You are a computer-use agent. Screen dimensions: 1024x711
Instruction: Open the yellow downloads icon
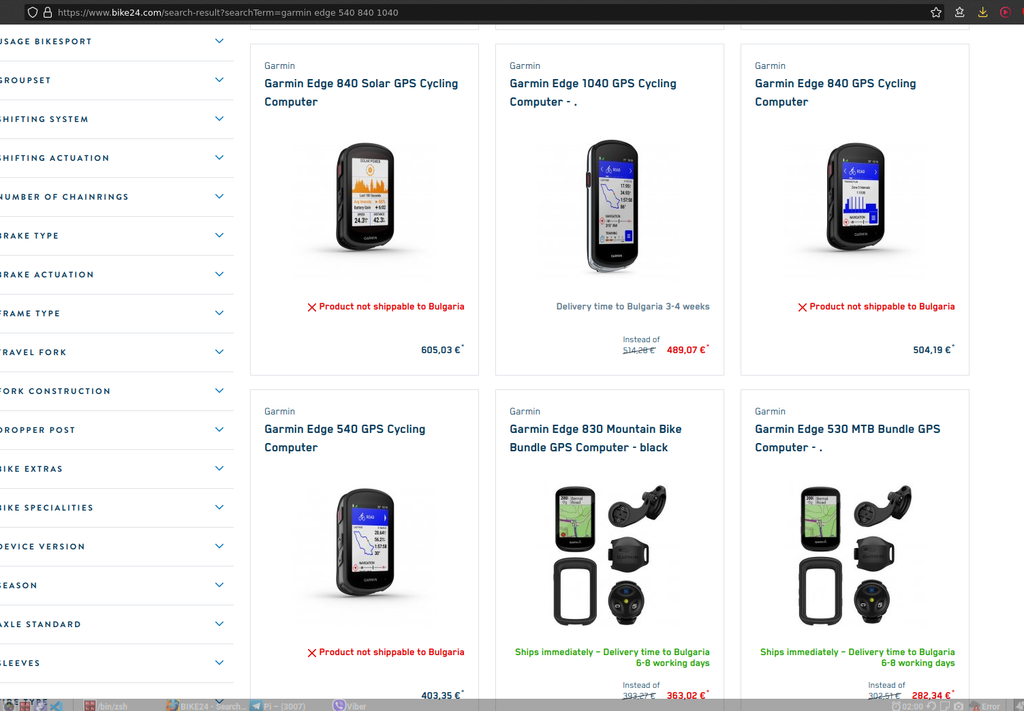click(x=982, y=12)
